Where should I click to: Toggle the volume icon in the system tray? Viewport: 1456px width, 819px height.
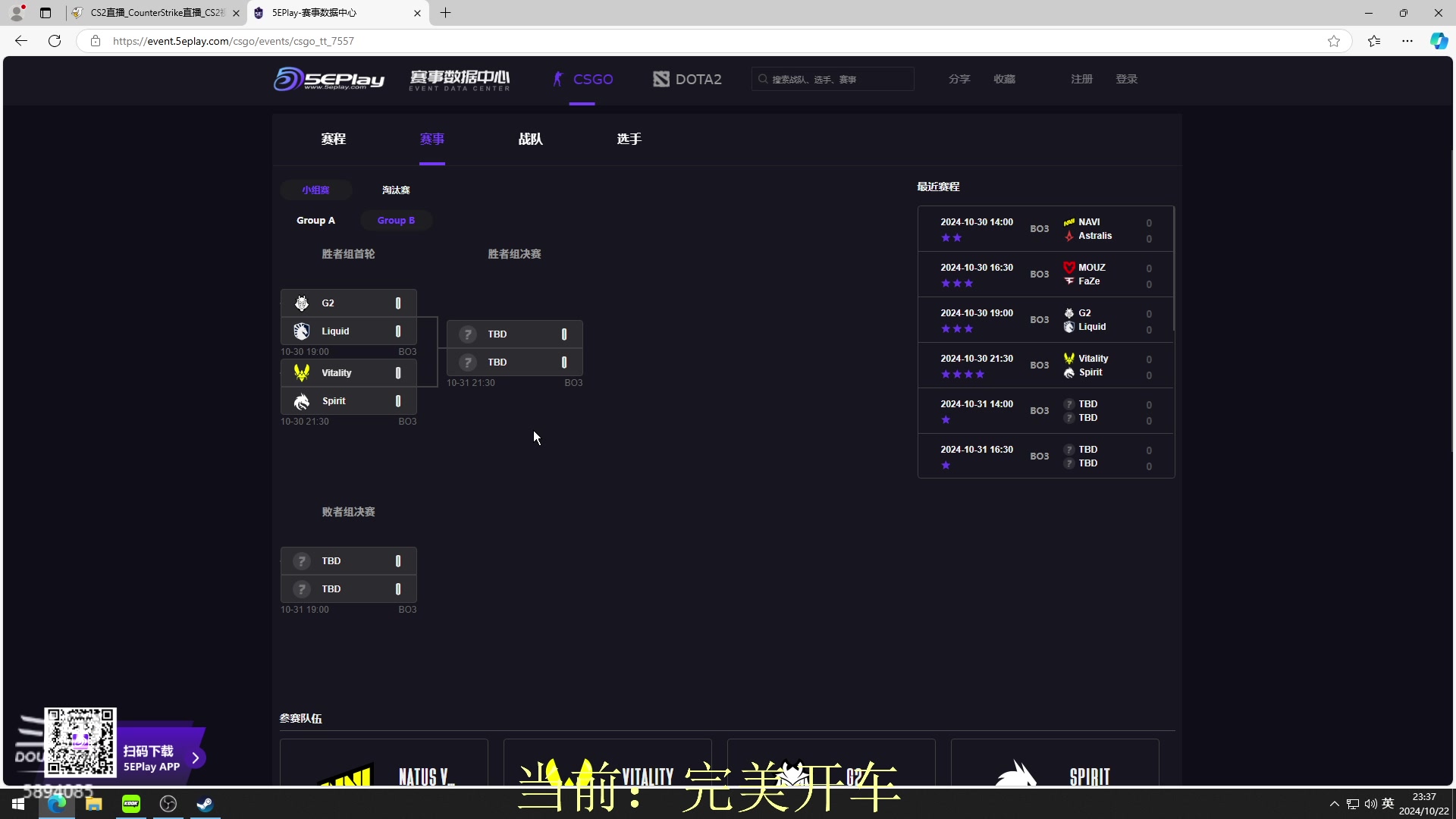1370,804
